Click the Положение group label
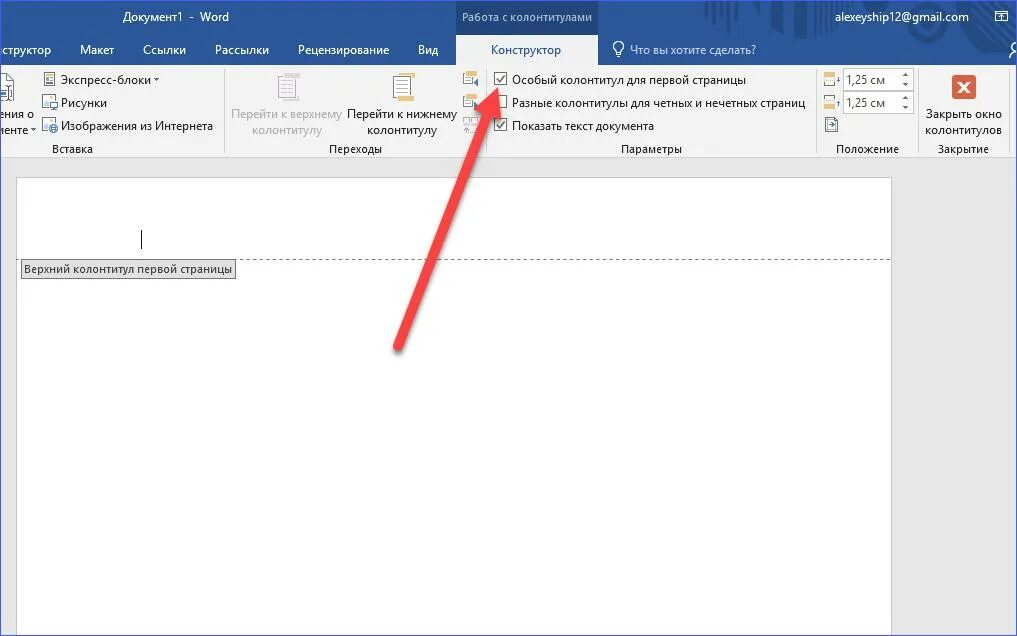 click(867, 149)
